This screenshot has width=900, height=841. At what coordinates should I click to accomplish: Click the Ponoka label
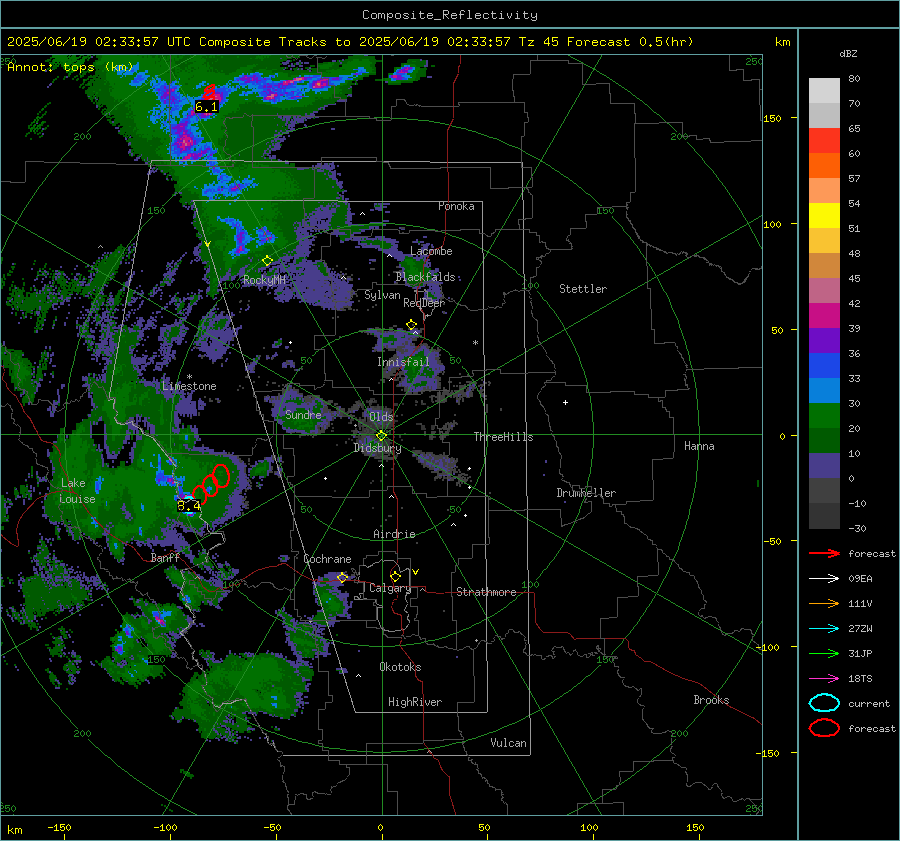pos(456,206)
